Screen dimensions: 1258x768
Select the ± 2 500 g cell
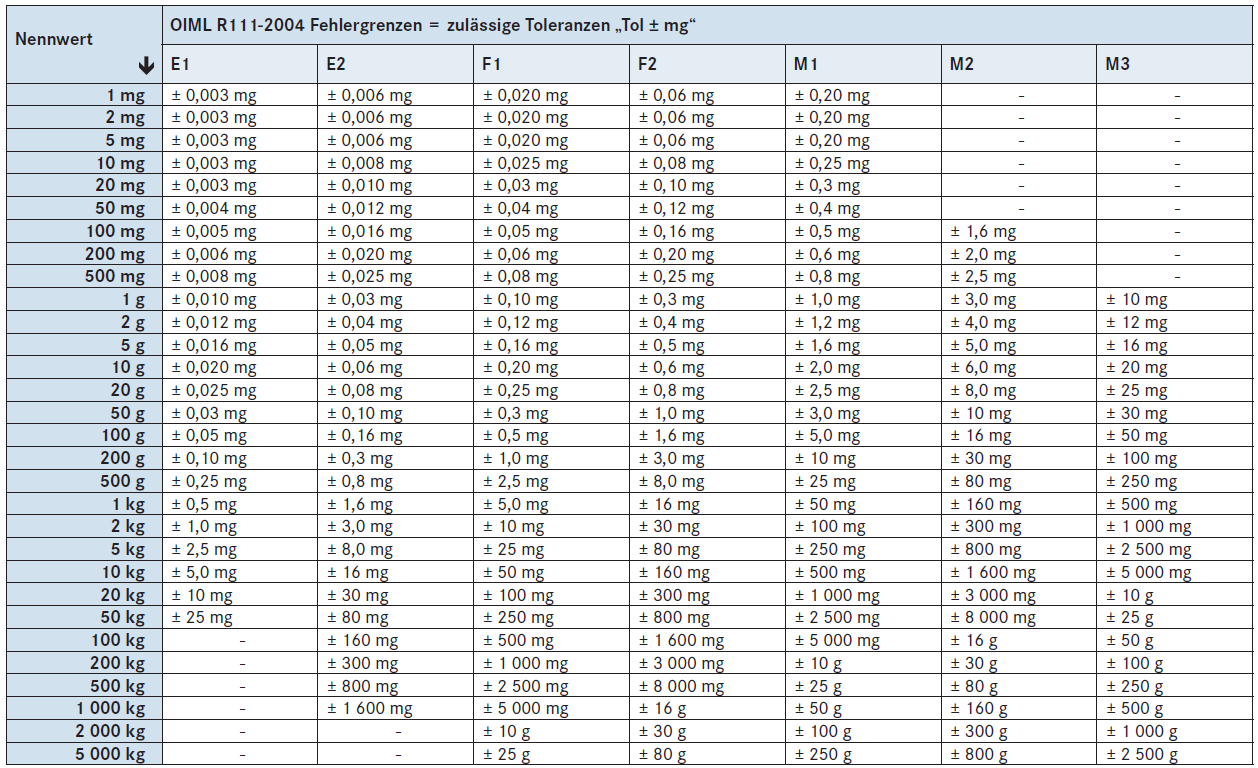[1141, 755]
